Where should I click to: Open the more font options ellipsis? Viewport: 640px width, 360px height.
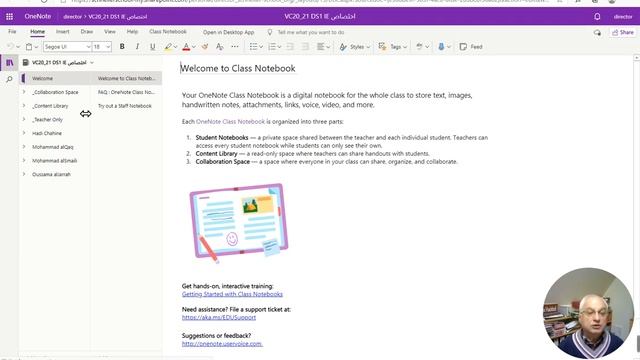click(235, 47)
